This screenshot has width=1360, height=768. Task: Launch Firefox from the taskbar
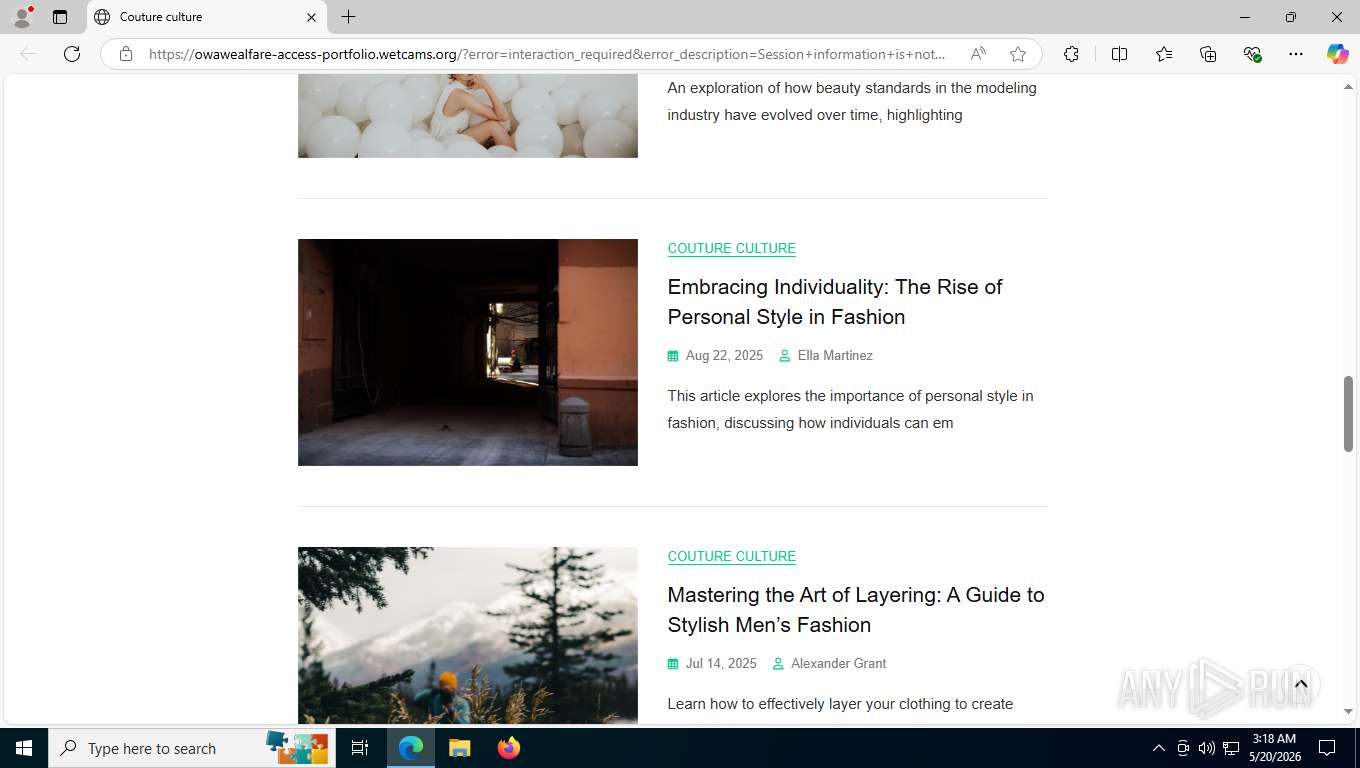(x=509, y=748)
